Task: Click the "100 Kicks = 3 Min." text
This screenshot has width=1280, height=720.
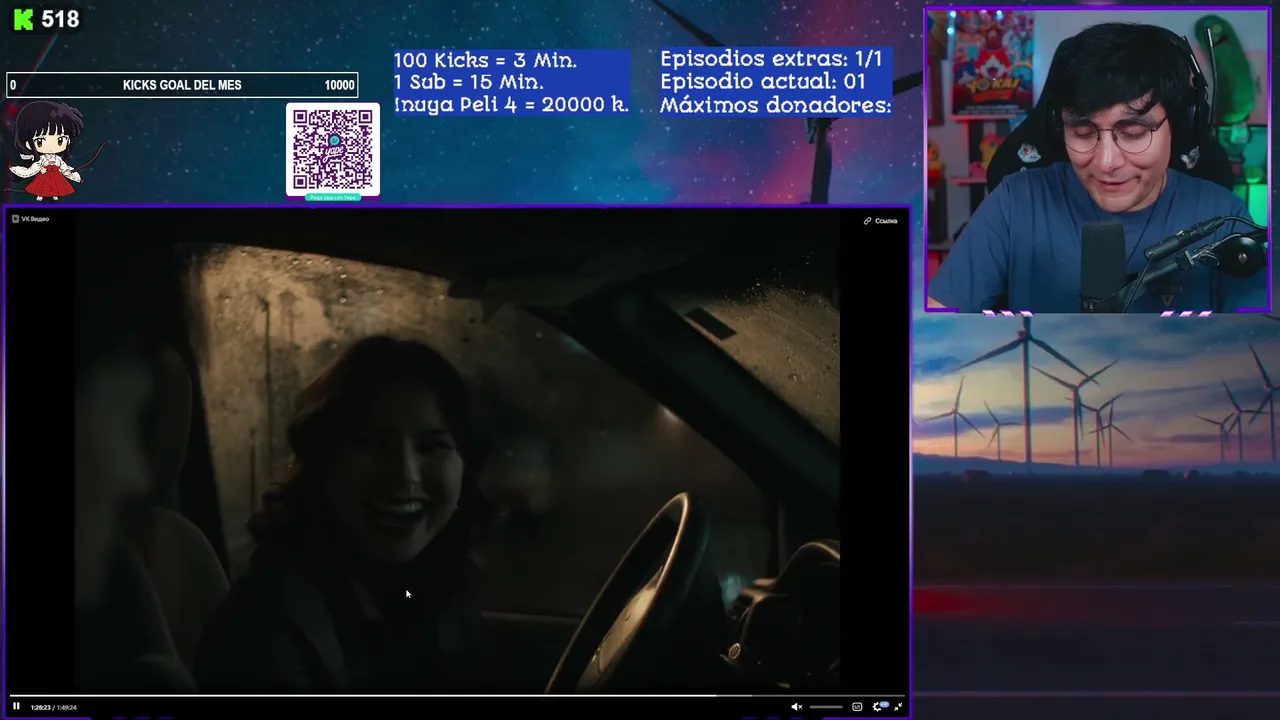Action: point(485,60)
